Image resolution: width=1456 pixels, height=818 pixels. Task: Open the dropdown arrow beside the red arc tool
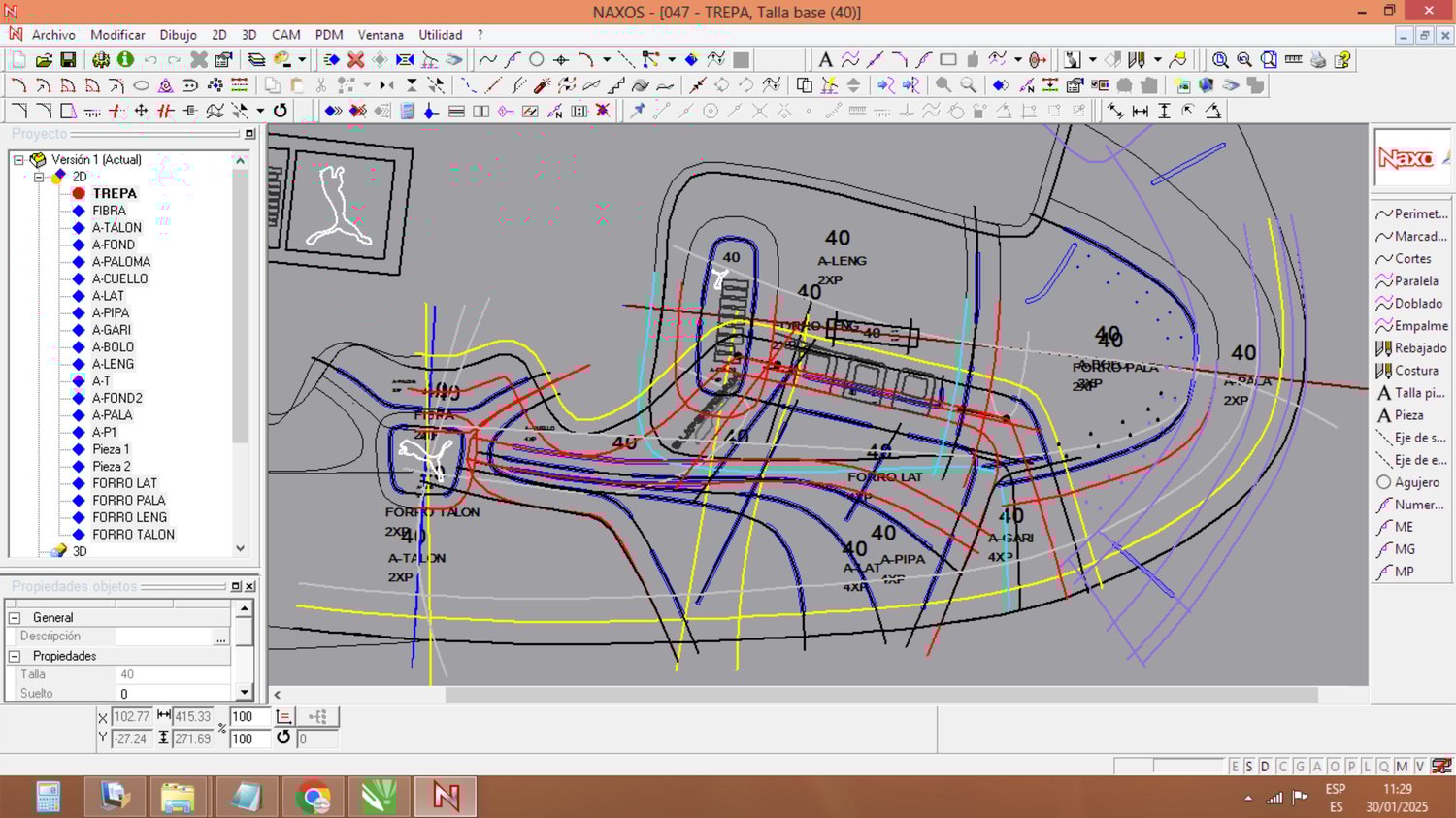pyautogui.click(x=607, y=60)
